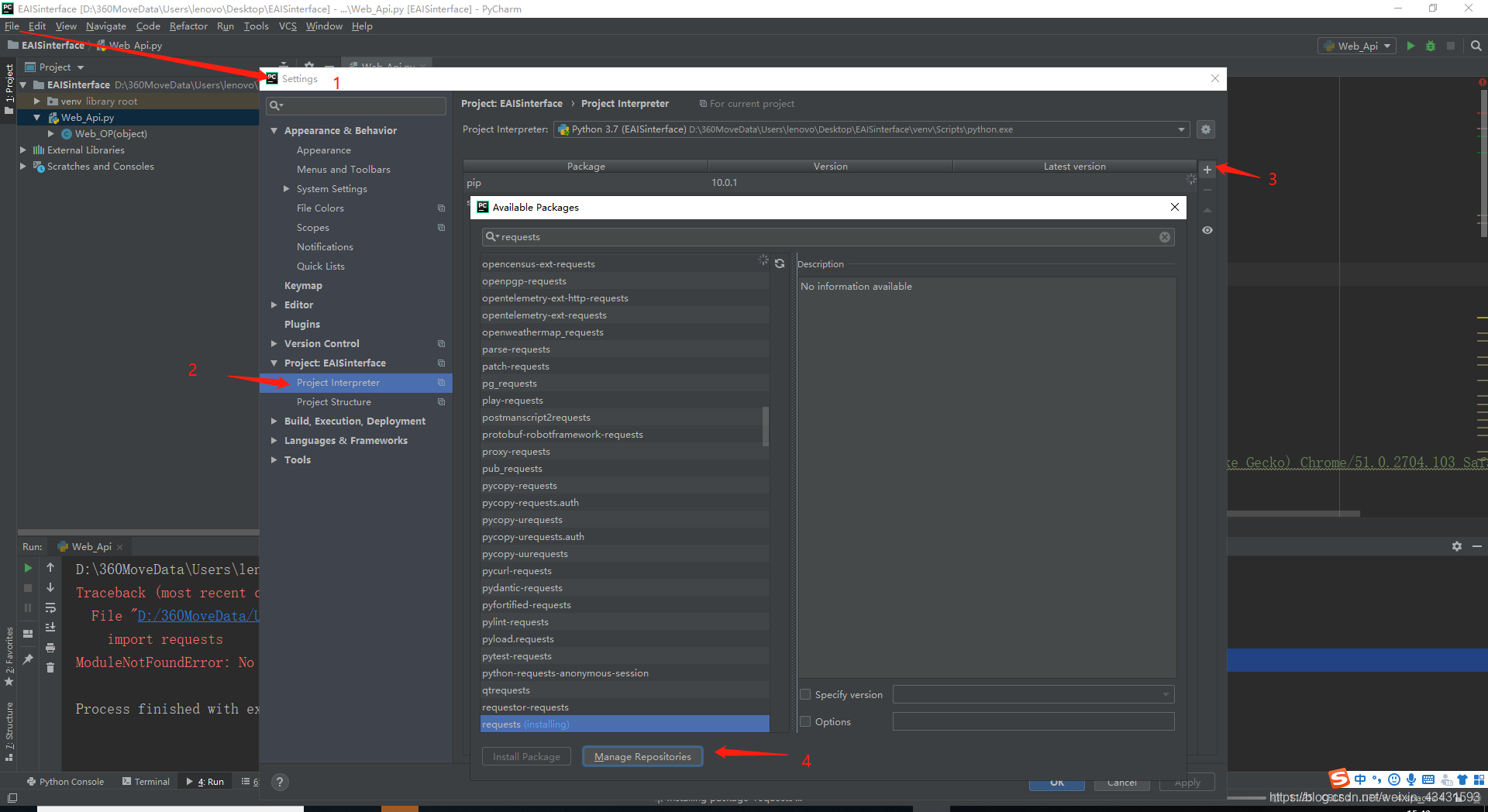1488x812 pixels.
Task: Open the Structure tool window
Action: coord(9,731)
